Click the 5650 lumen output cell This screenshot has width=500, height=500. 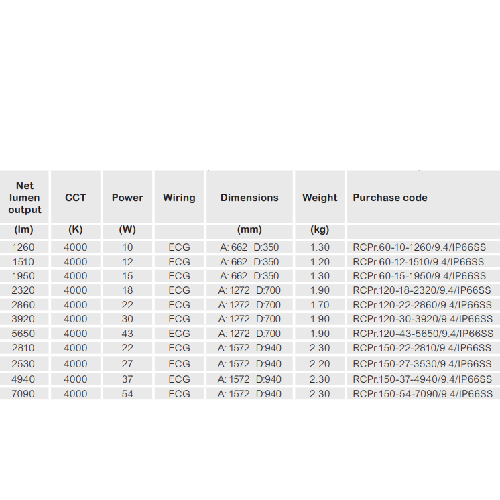tap(23, 333)
